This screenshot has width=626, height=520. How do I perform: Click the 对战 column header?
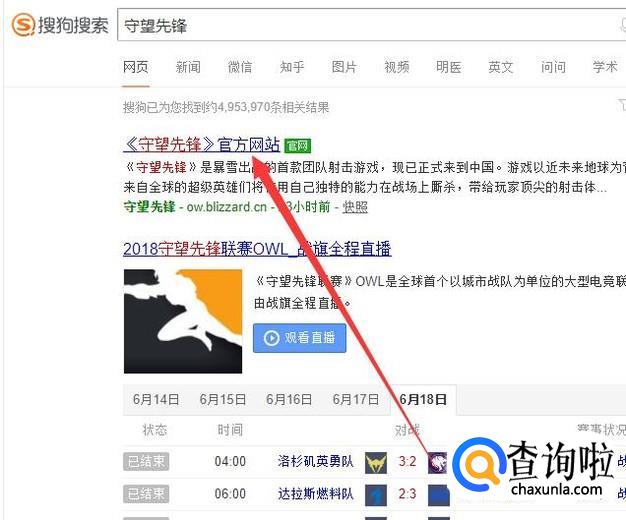coord(407,430)
